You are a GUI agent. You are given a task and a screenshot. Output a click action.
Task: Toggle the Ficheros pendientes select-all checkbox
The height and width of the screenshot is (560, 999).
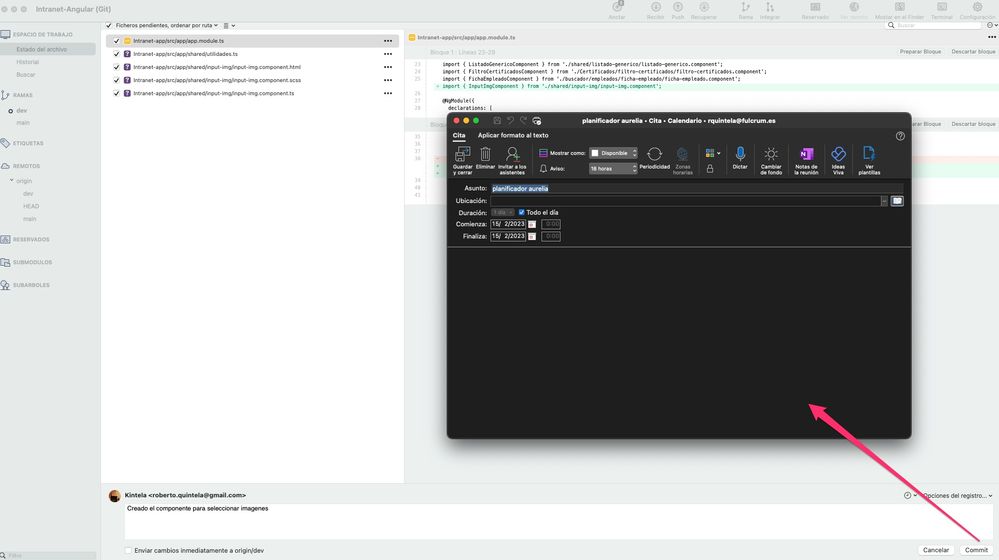point(109,25)
